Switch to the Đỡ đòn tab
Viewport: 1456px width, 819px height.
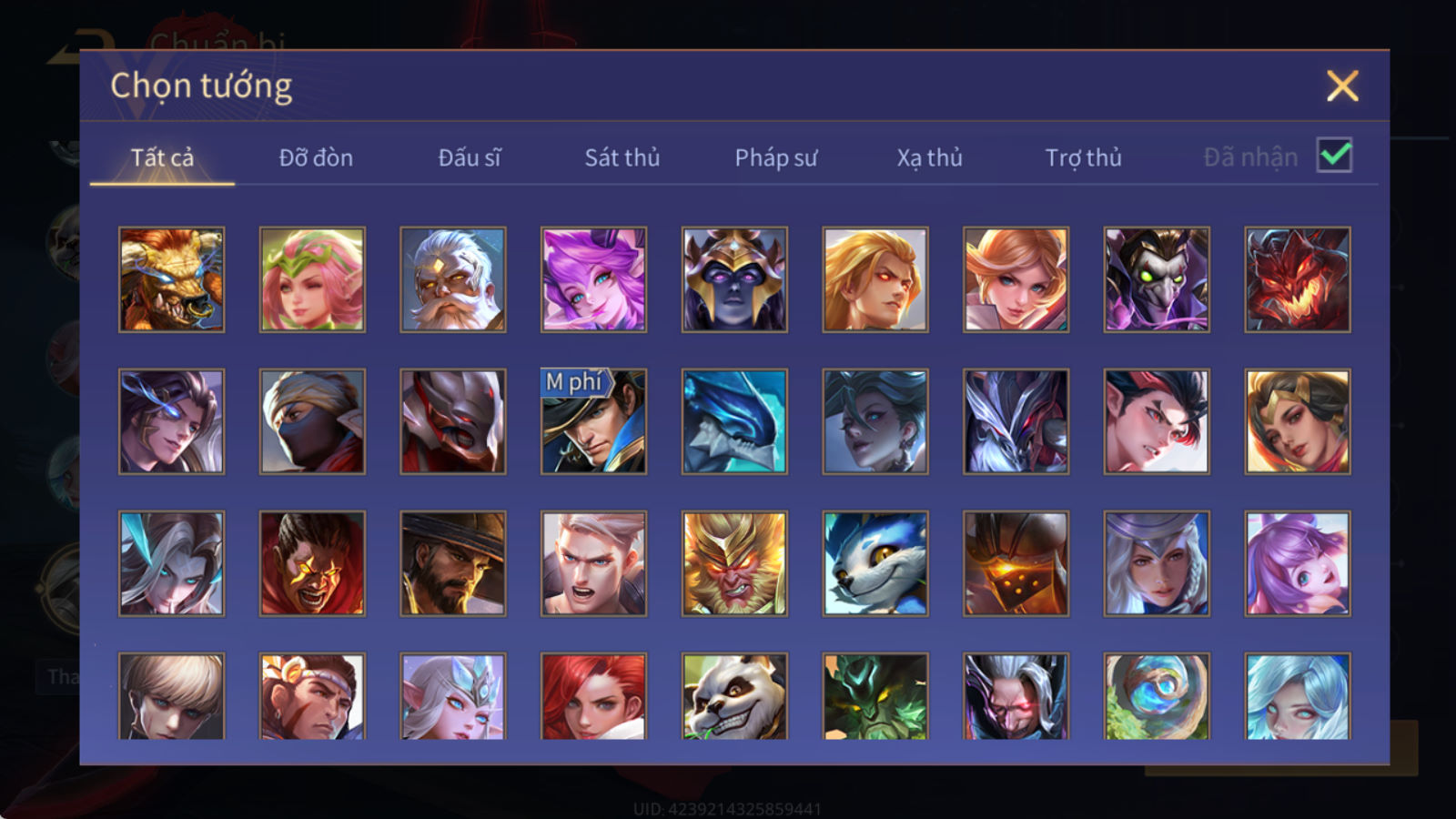(x=316, y=157)
